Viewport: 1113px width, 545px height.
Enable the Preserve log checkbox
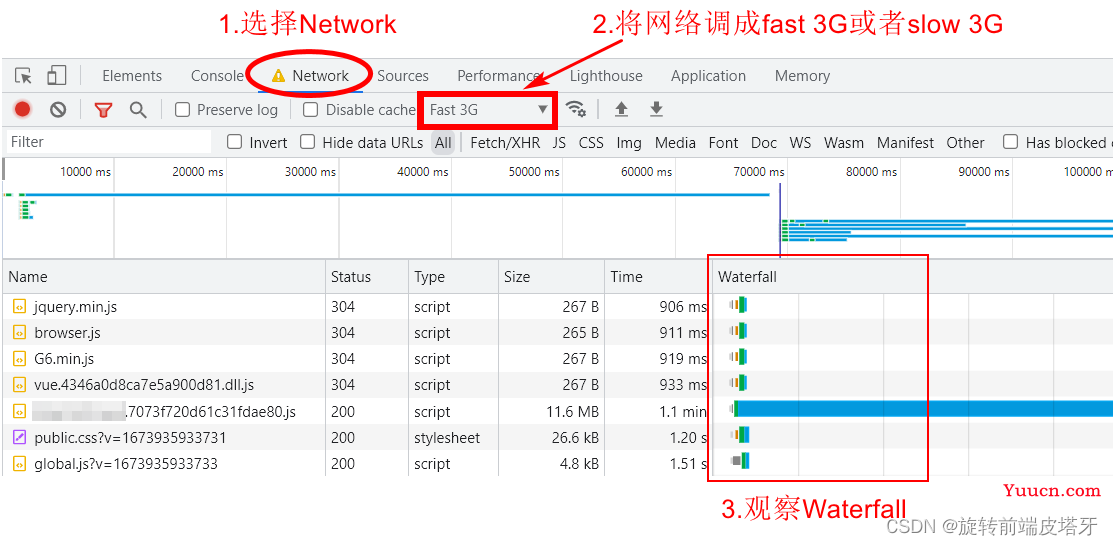click(182, 110)
